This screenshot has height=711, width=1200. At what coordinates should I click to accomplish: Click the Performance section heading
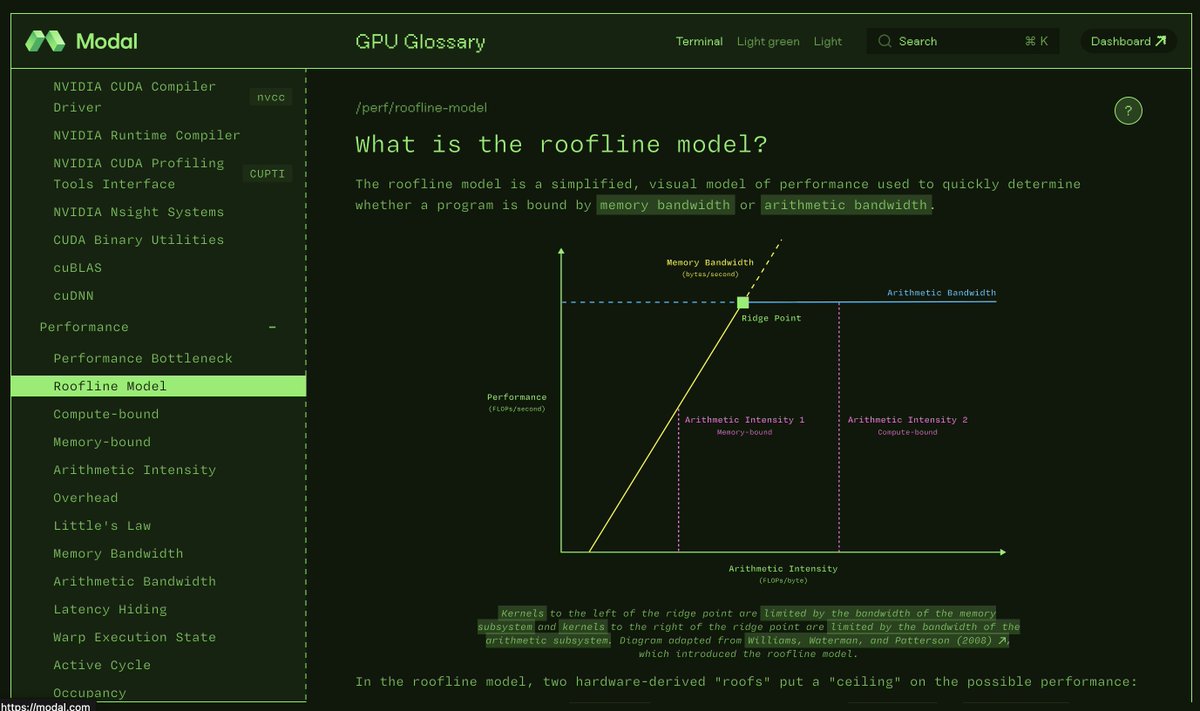coord(84,327)
